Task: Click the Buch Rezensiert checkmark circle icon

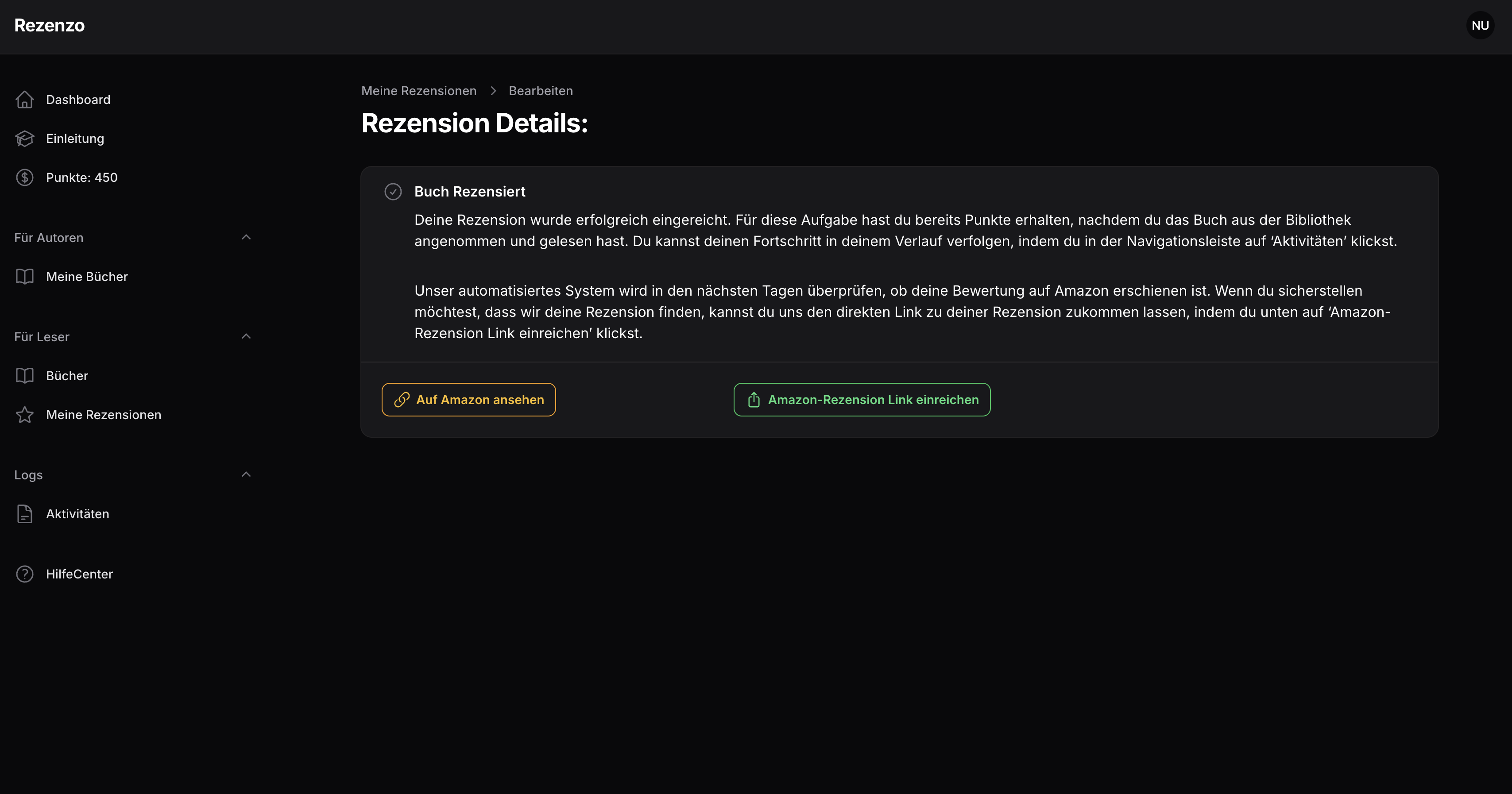Action: point(393,191)
